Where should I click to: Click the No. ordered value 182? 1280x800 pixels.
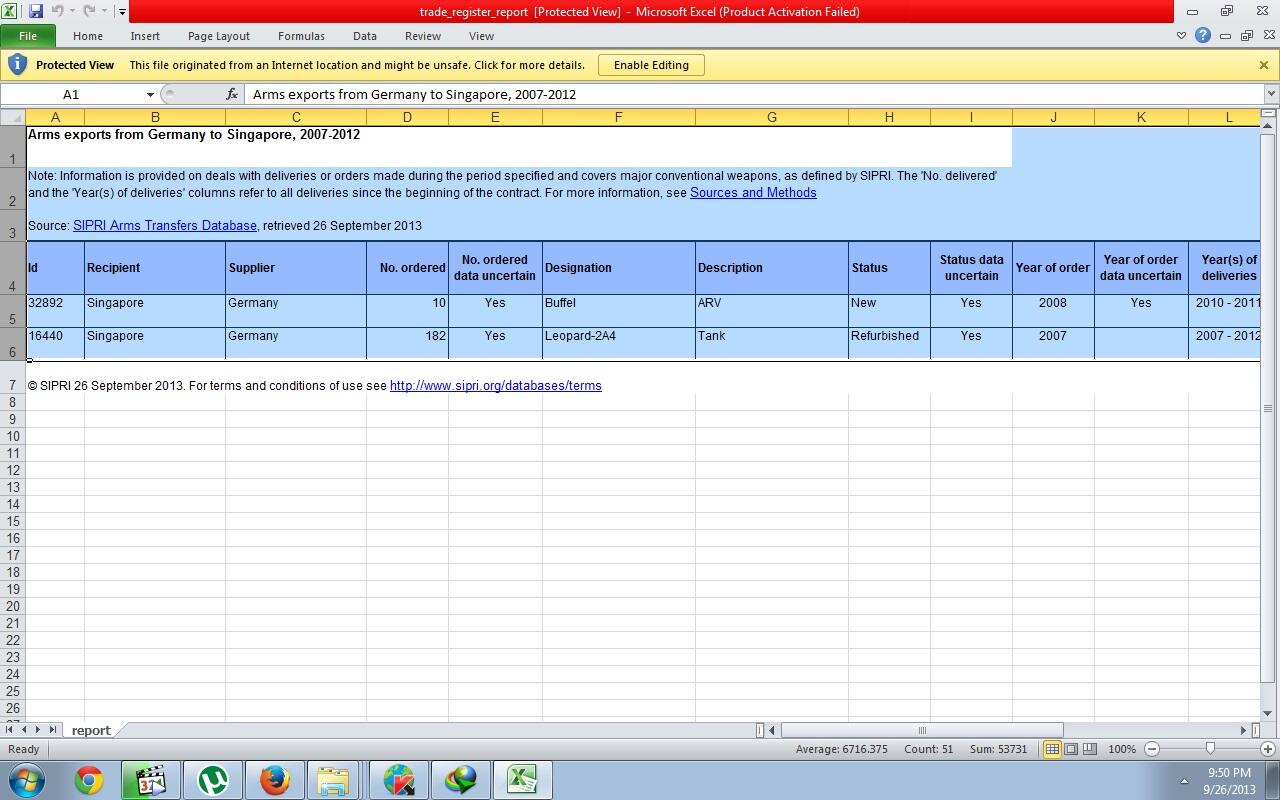coord(407,343)
